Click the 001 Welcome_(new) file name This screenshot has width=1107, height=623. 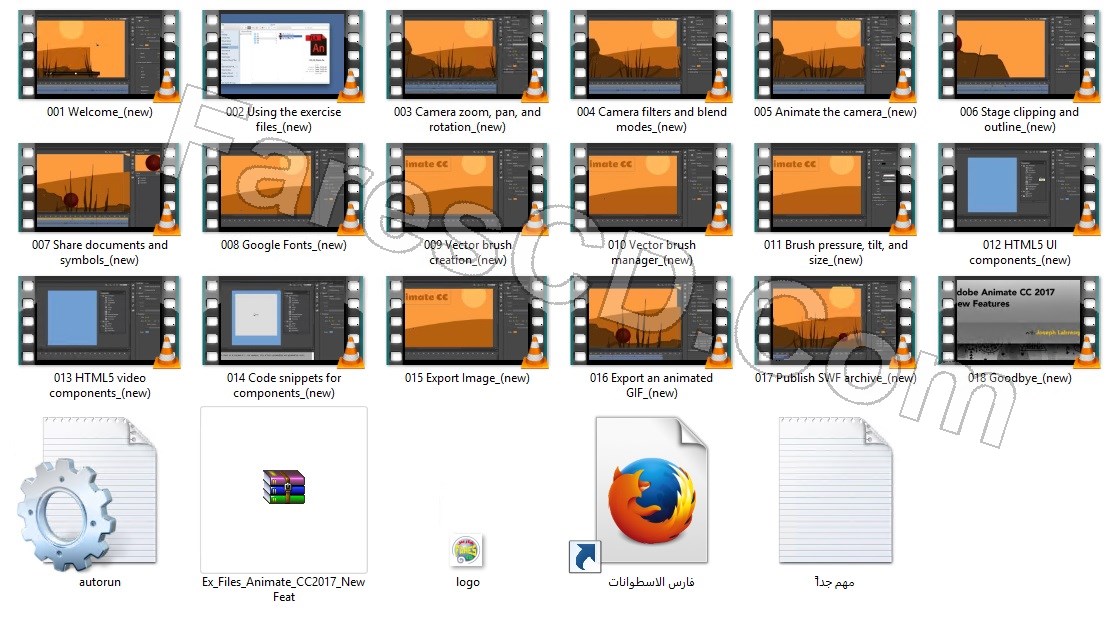(100, 112)
